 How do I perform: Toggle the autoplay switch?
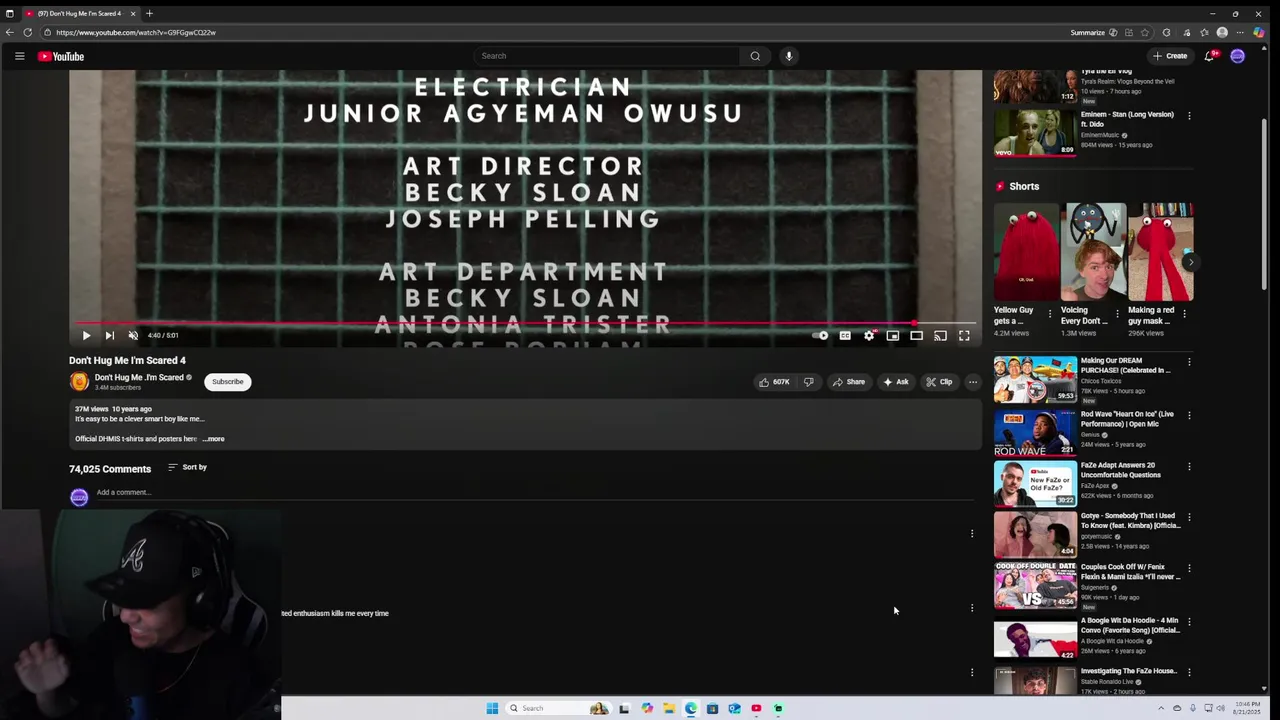tap(820, 336)
